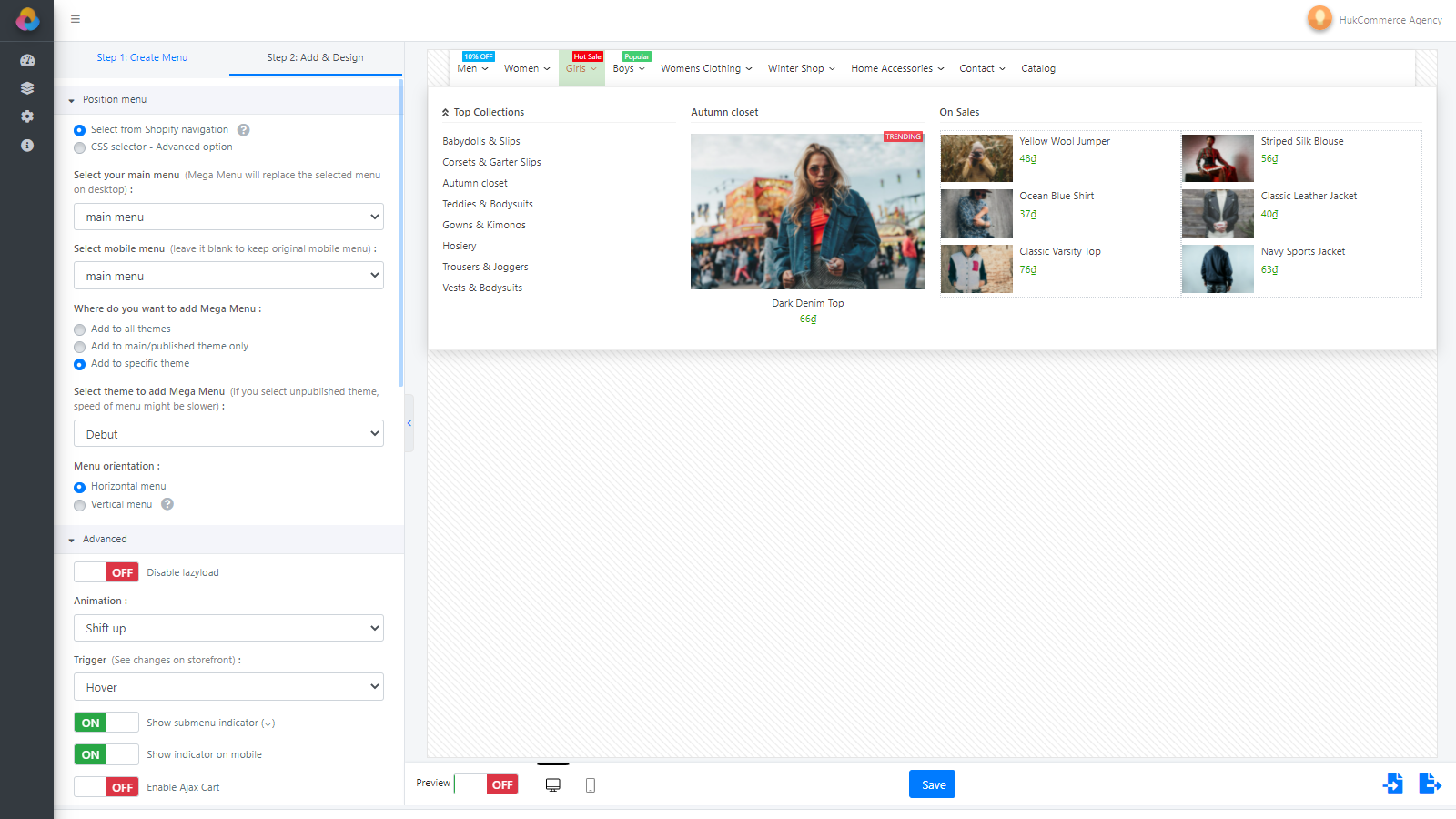Image resolution: width=1456 pixels, height=819 pixels.
Task: Click the export menu icon
Action: point(1429,784)
